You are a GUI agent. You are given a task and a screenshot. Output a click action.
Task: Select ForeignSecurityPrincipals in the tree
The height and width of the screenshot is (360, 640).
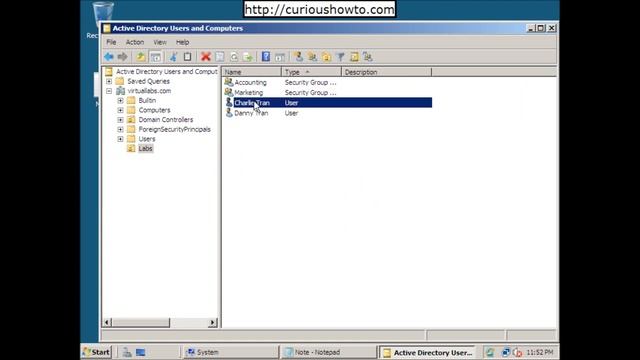coord(174,129)
